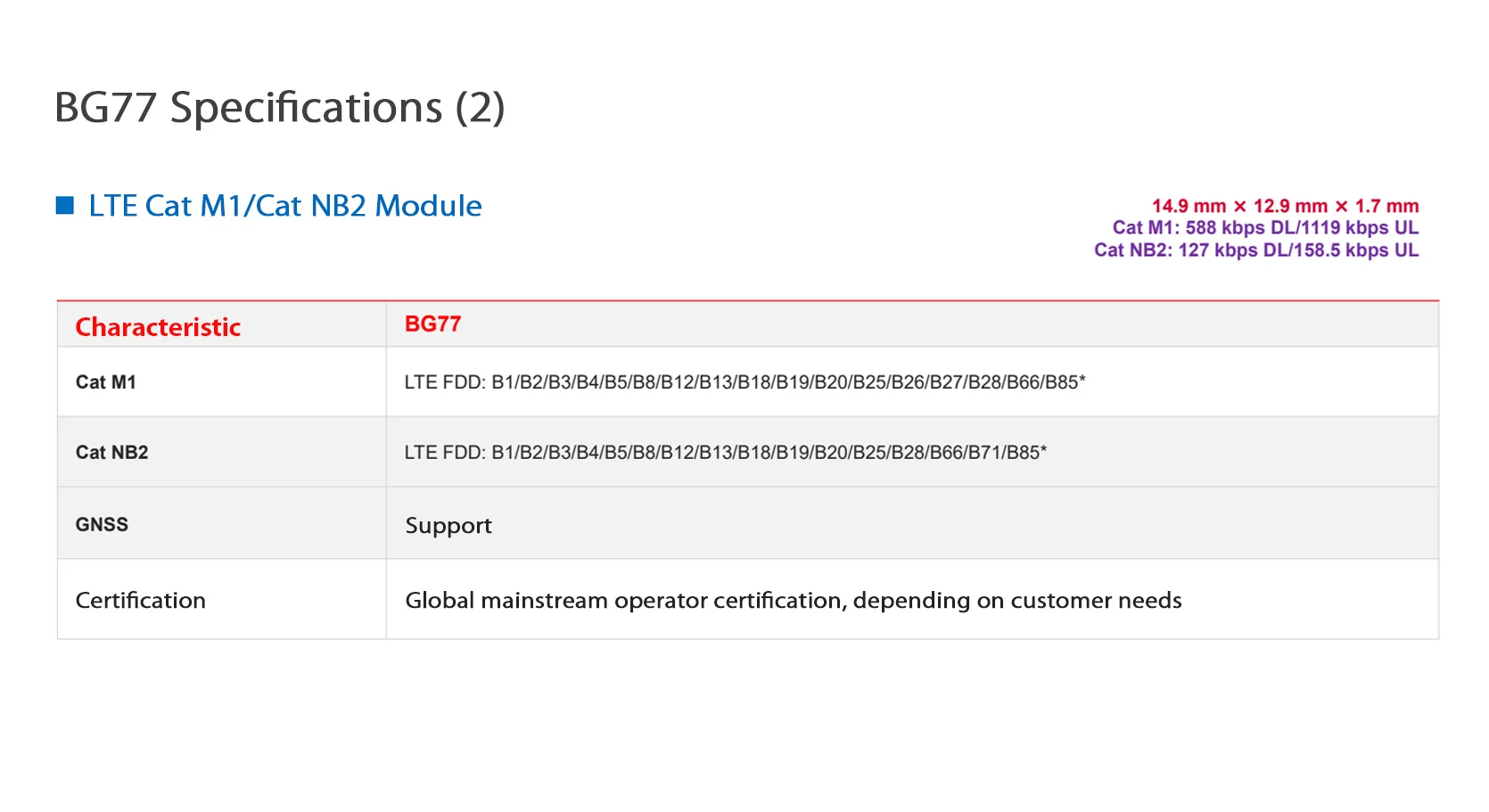Viewport: 1489px width, 812px height.
Task: Click the Support value in GNSS row
Action: [x=448, y=526]
